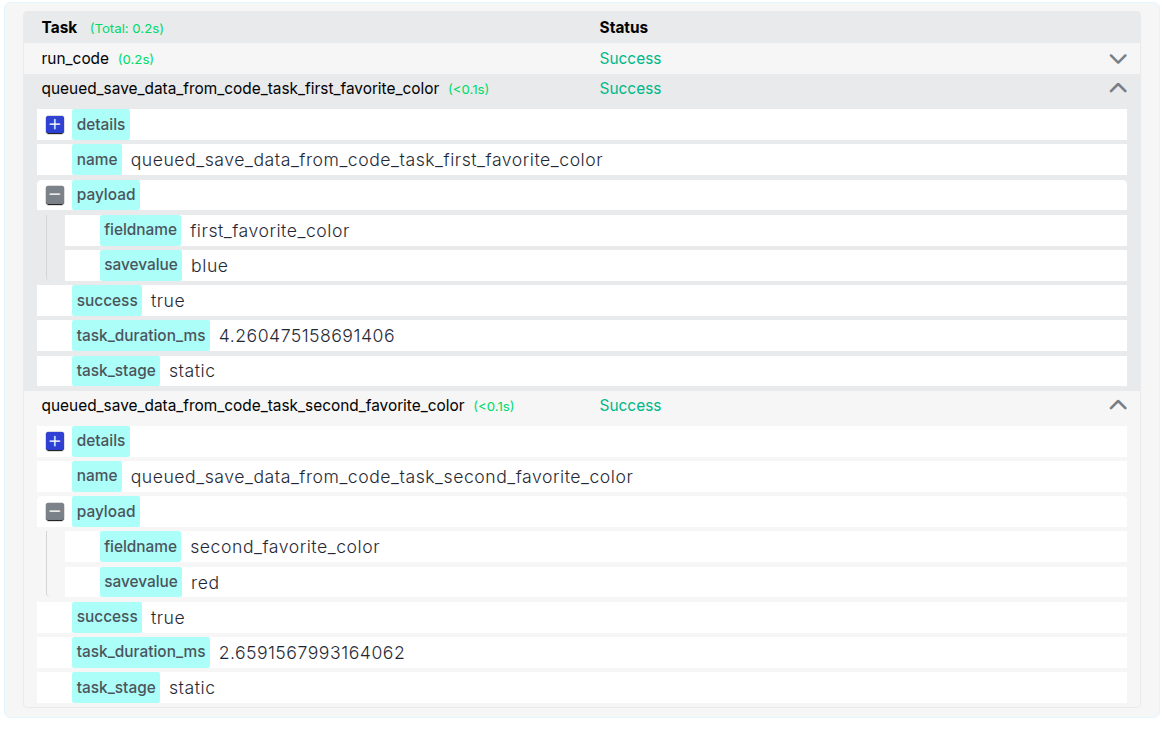Viewport: 1163px width, 745px height.
Task: Click the run_code task name
Action: tap(75, 59)
